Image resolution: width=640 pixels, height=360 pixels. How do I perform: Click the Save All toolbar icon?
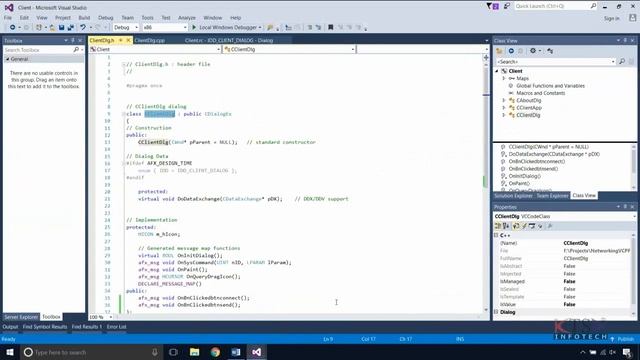coord(71,27)
